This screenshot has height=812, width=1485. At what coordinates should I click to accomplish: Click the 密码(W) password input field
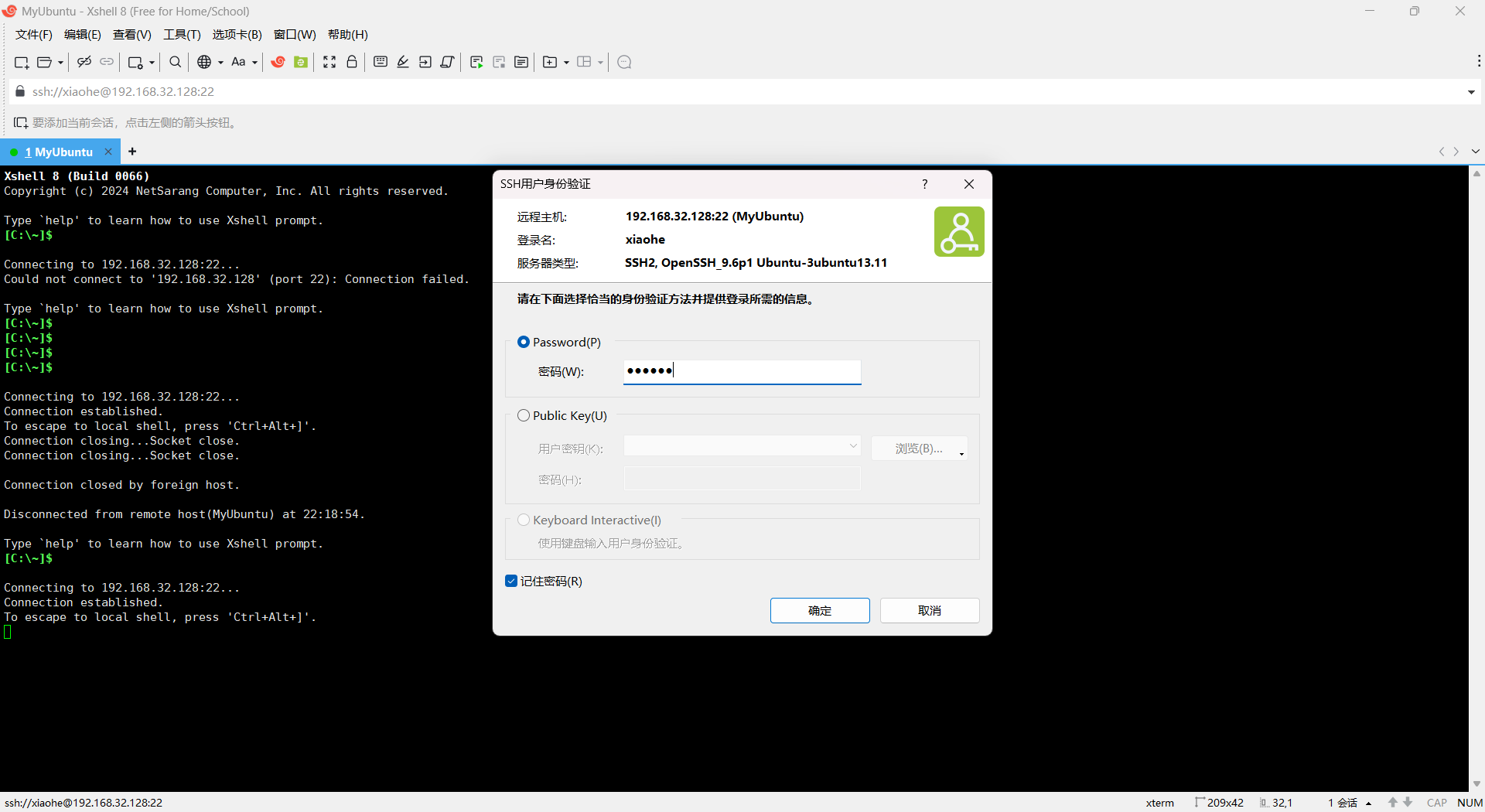tap(742, 371)
